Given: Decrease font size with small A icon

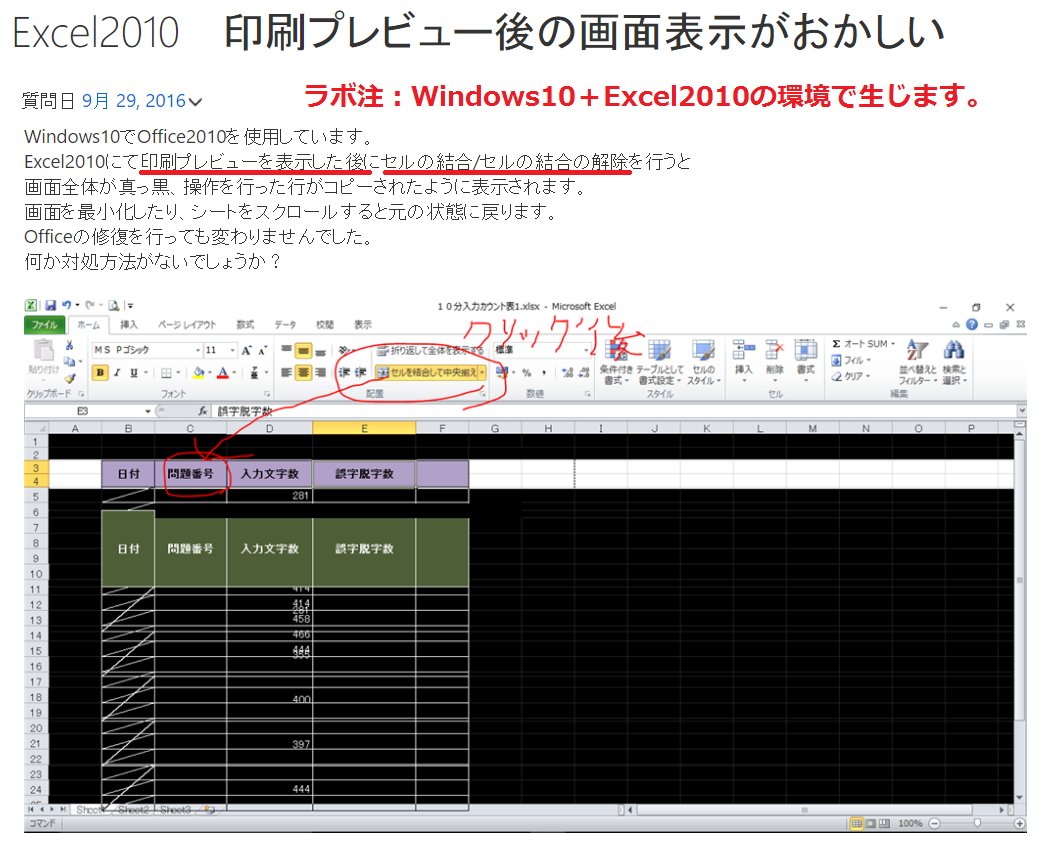Looking at the screenshot, I should (262, 350).
